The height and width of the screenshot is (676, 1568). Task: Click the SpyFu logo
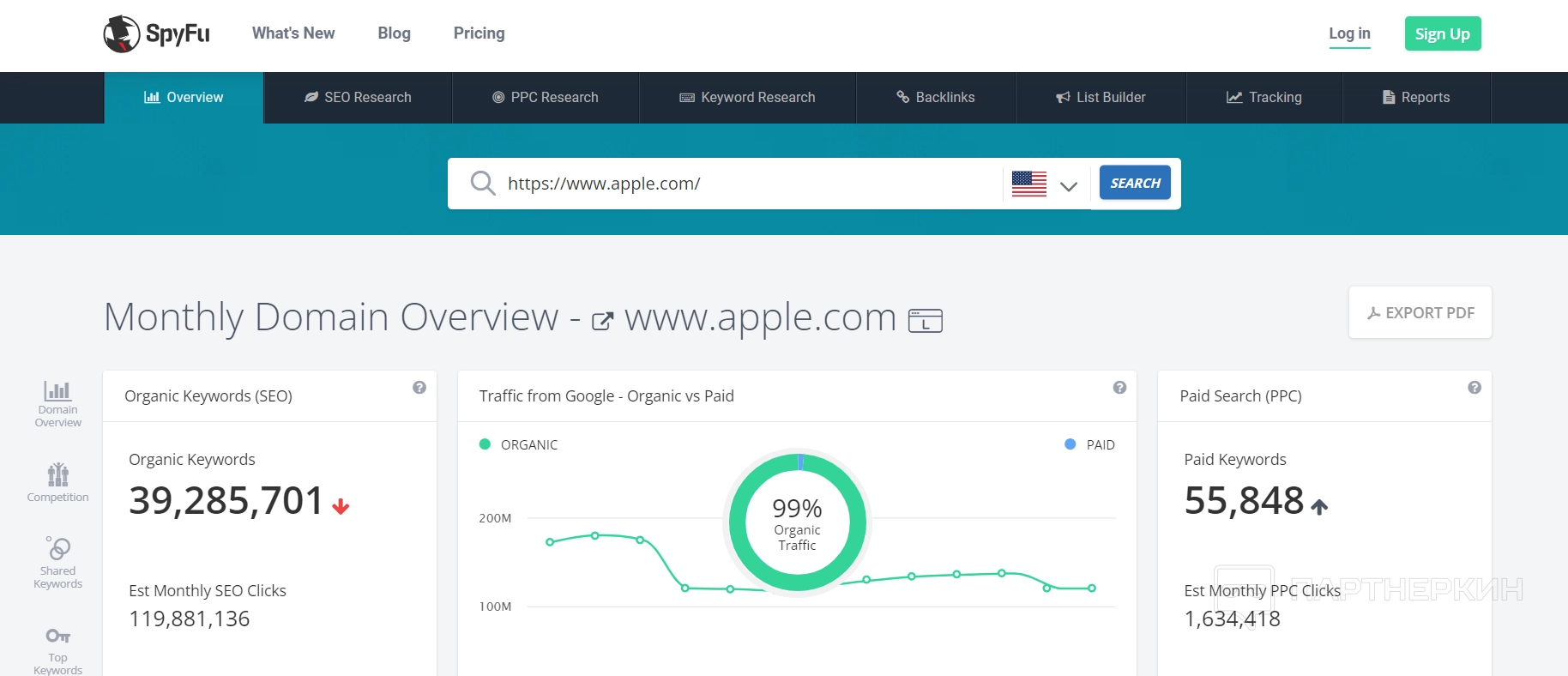[156, 34]
